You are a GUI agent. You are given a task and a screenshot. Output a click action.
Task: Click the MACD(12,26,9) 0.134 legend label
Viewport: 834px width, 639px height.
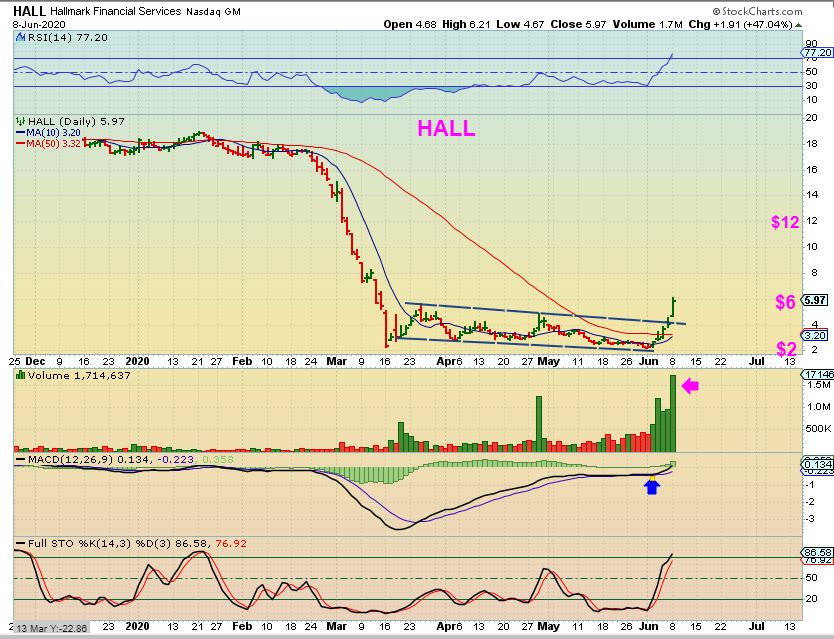(x=84, y=459)
